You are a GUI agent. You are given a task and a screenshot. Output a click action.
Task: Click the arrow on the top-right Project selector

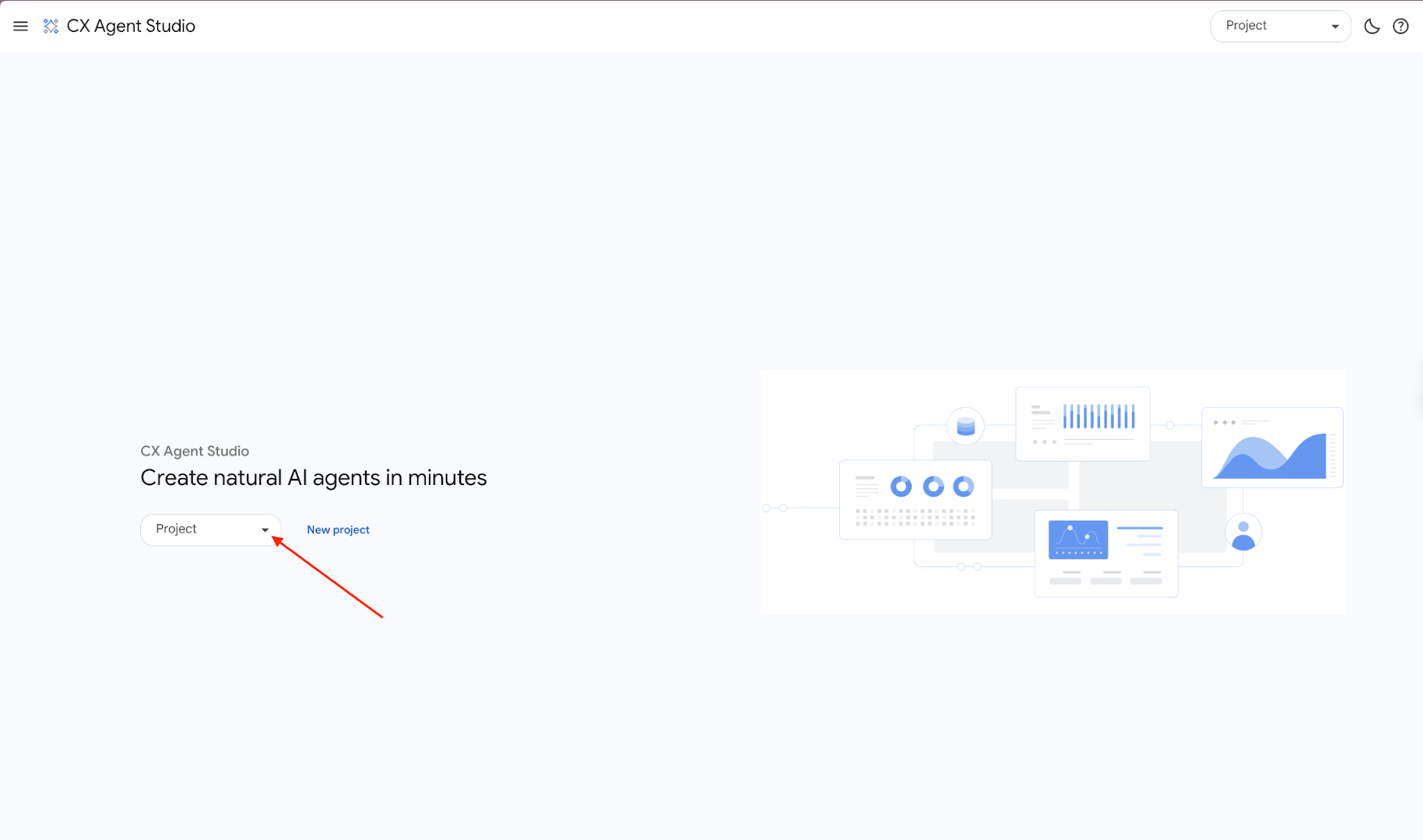click(x=1335, y=26)
